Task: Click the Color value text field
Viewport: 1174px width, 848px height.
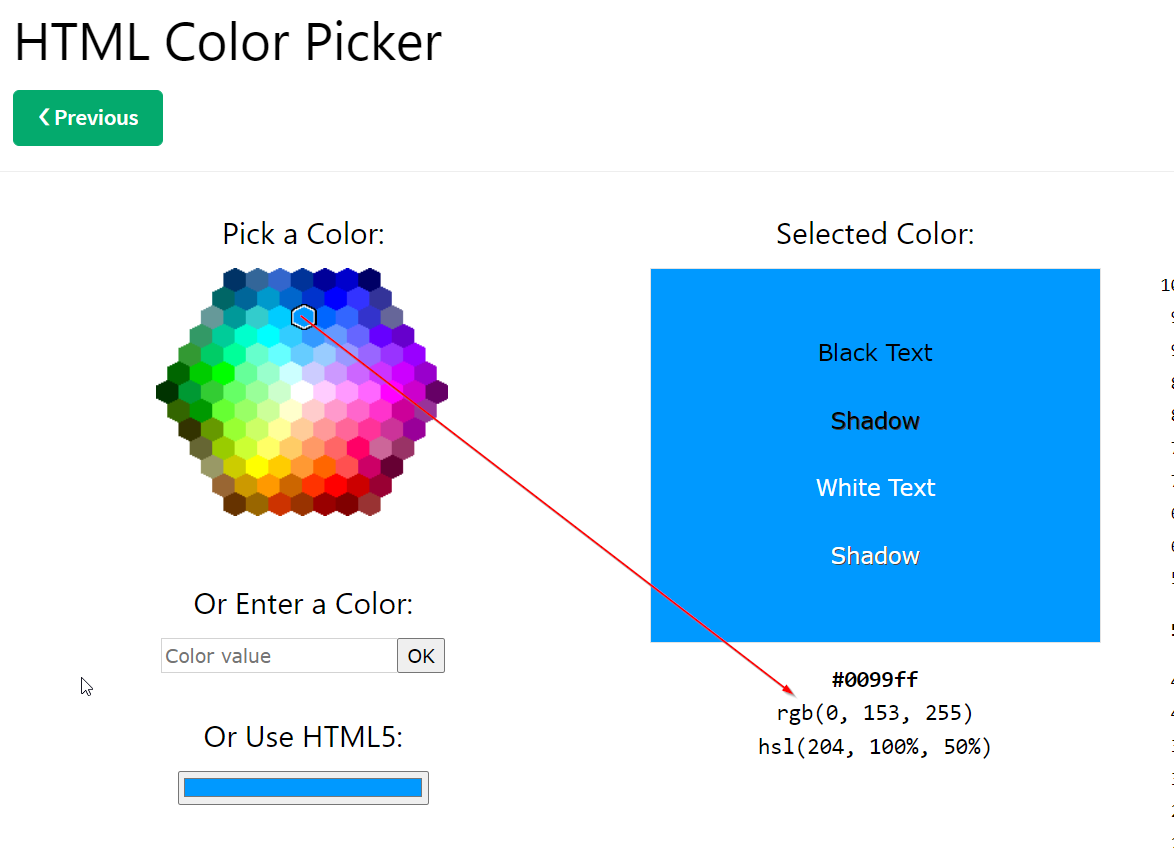Action: point(279,656)
